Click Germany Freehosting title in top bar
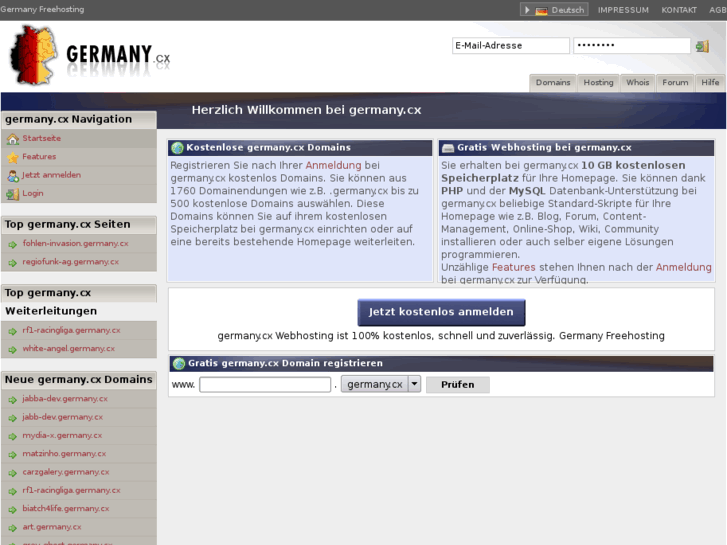Screen dimensions: 727x545 pos(42,9)
